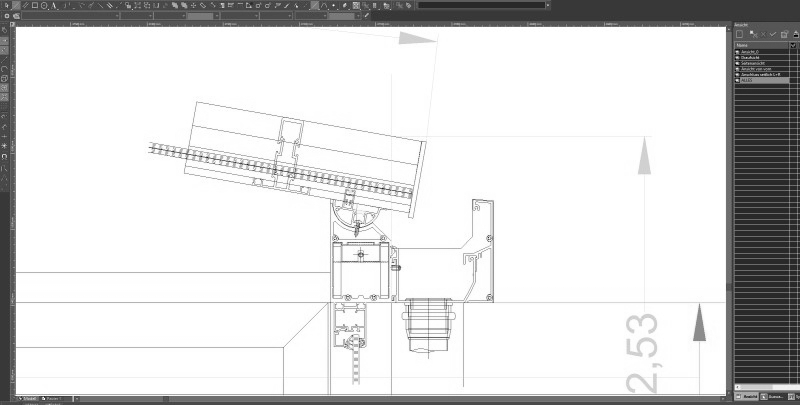800x405 pixels.
Task: Select the Rectangle drawing tool
Action: pyautogui.click(x=33, y=5)
